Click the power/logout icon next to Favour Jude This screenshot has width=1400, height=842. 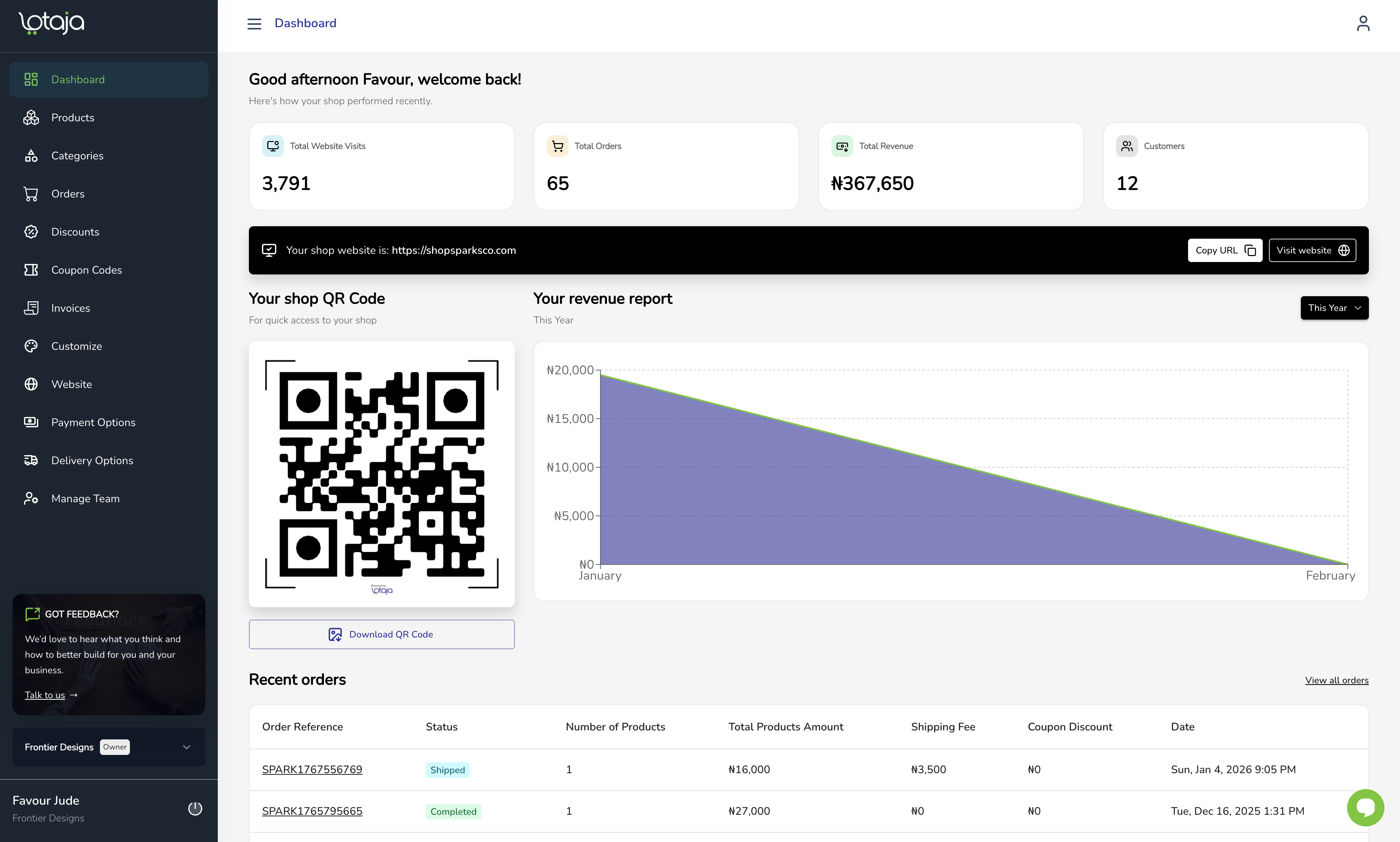(195, 808)
